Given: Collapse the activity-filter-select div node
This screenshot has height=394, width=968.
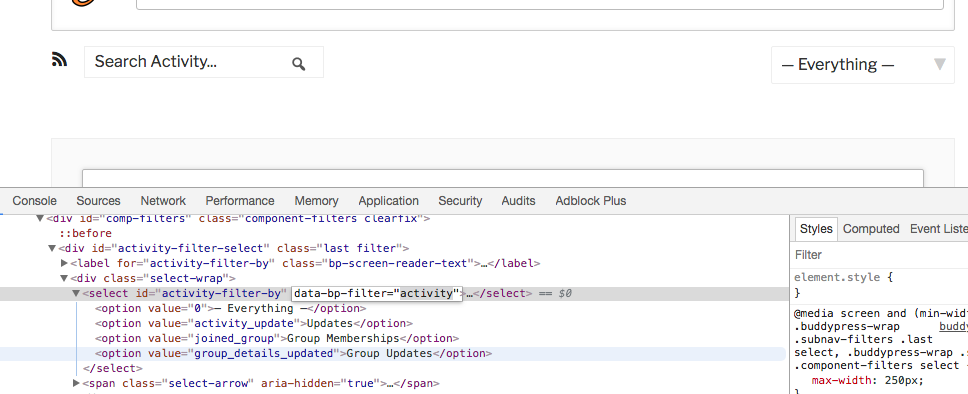Looking at the screenshot, I should pyautogui.click(x=52, y=248).
